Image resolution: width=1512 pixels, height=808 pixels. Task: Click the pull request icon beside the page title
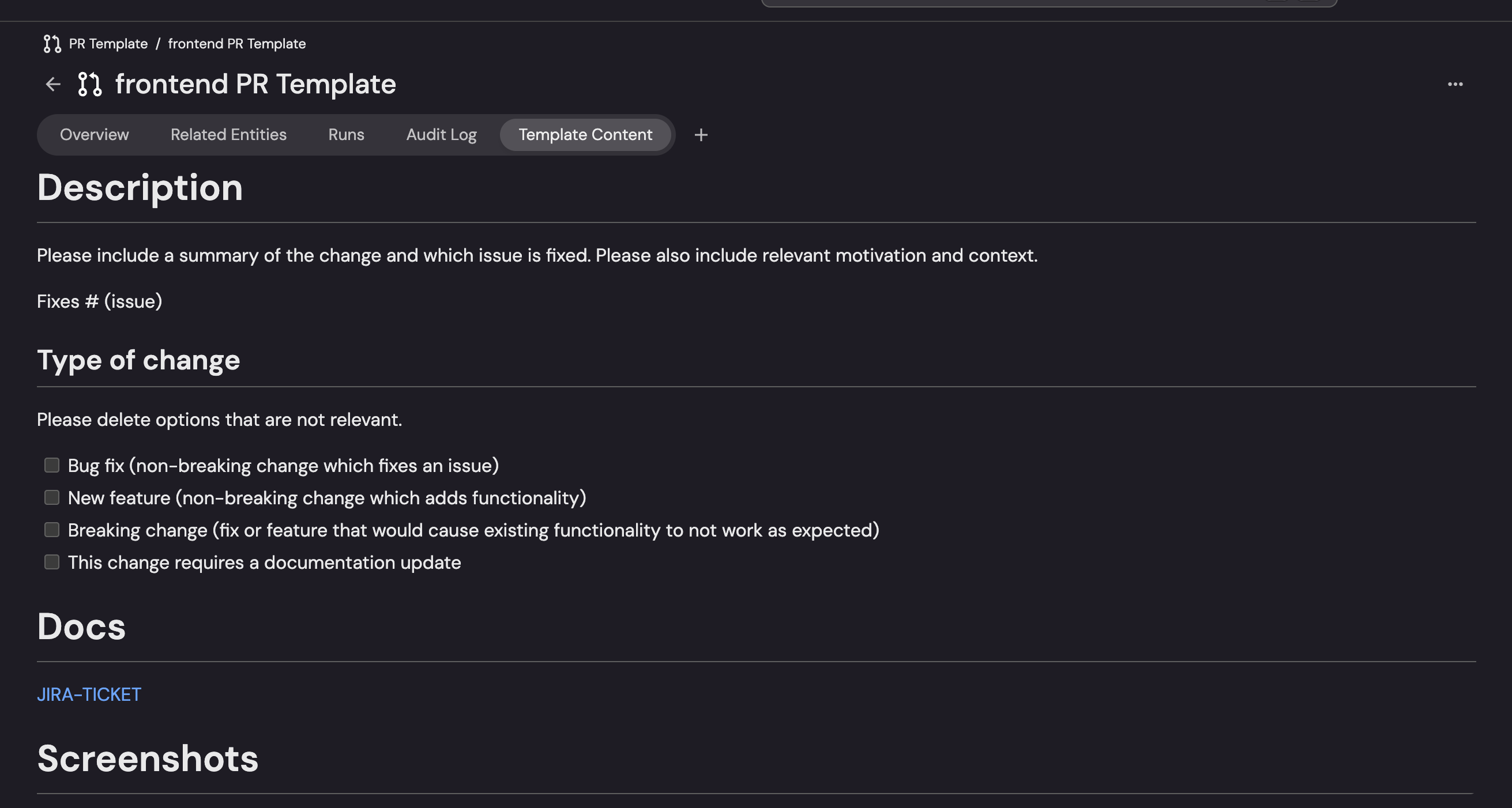[x=90, y=85]
